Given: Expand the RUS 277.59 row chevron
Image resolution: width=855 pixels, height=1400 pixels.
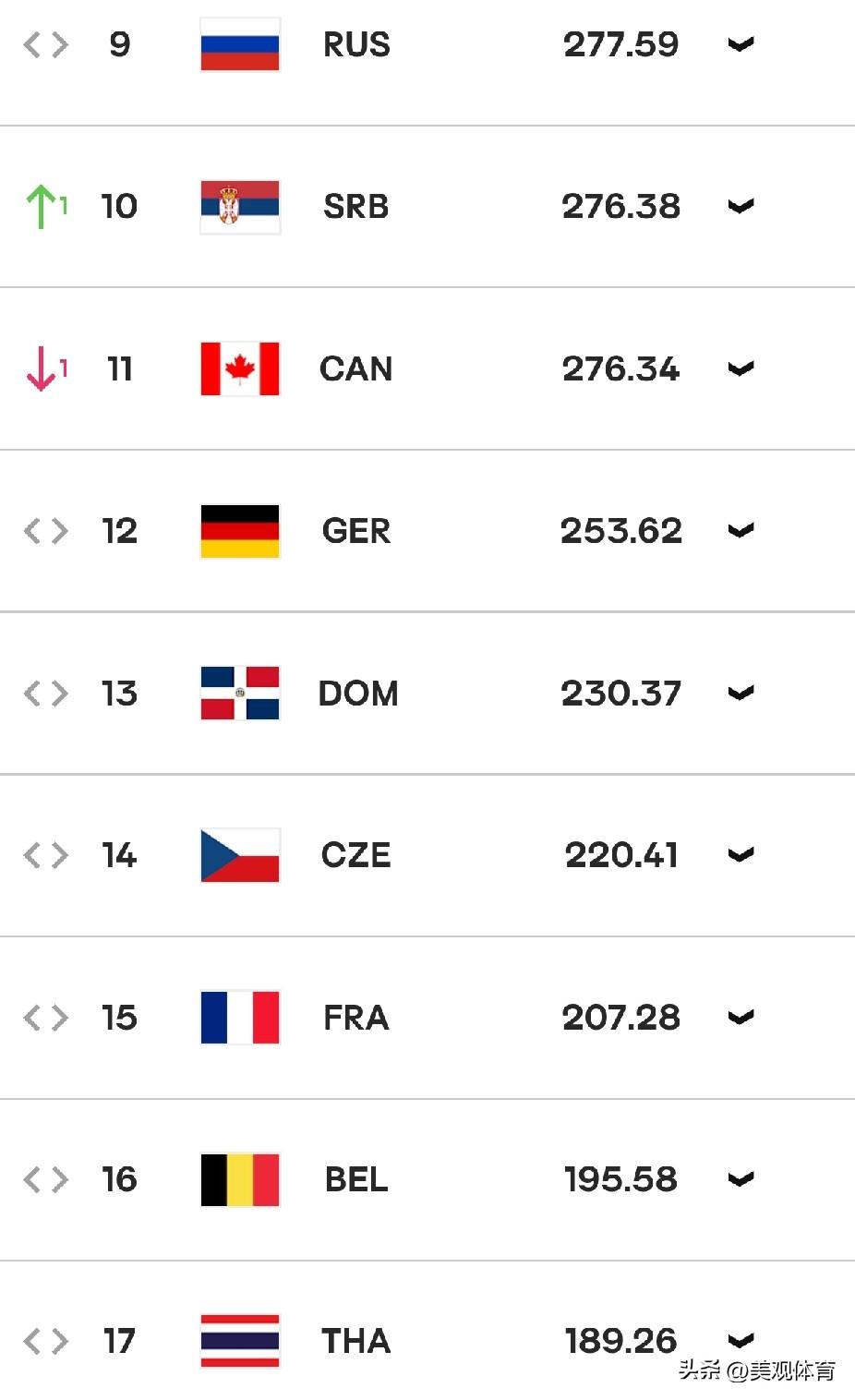Looking at the screenshot, I should (x=741, y=44).
